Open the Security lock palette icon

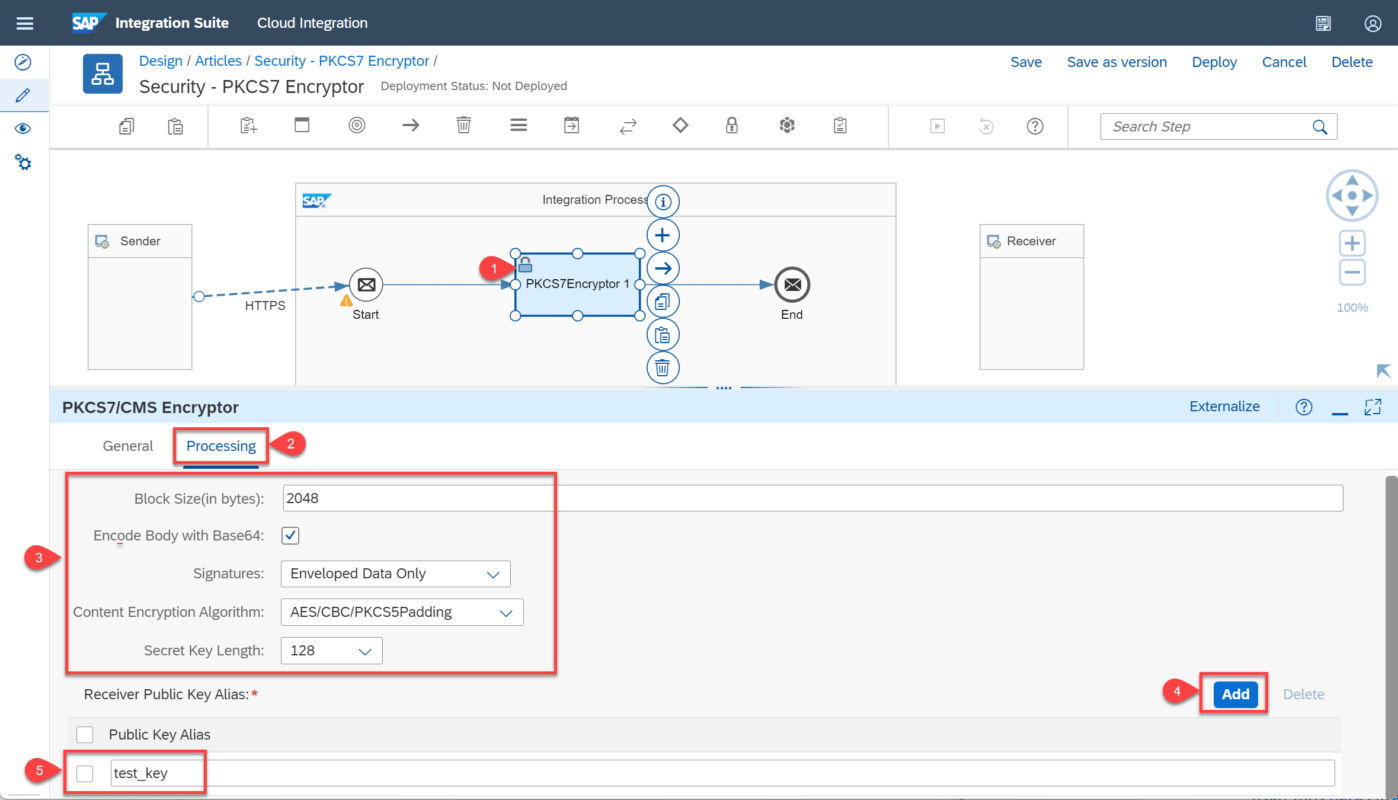[x=732, y=126]
